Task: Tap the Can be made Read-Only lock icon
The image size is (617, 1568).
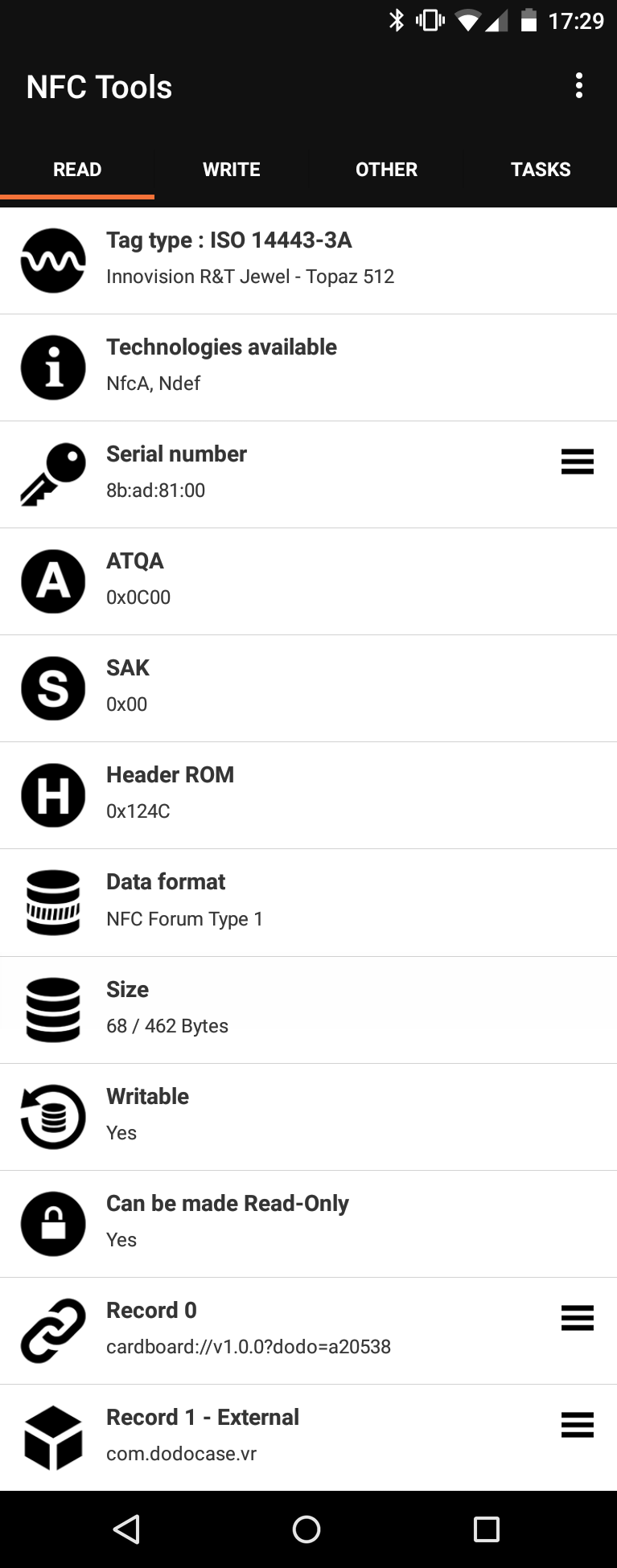Action: pos(53,1224)
